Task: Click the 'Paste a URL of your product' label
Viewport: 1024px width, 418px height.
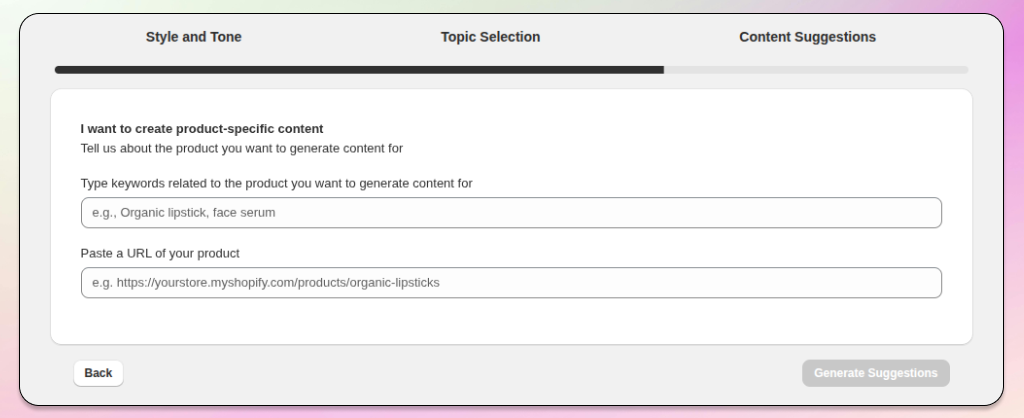Action: pos(160,253)
